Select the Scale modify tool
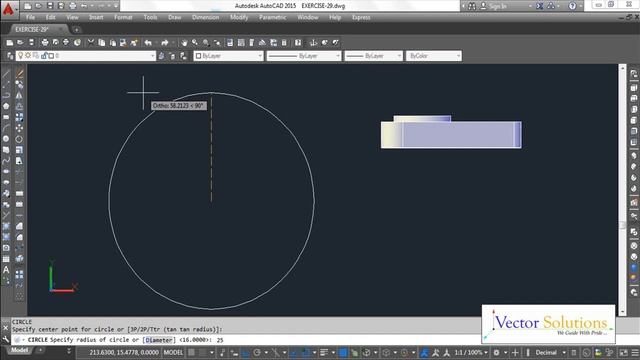The image size is (640, 360). point(19,150)
